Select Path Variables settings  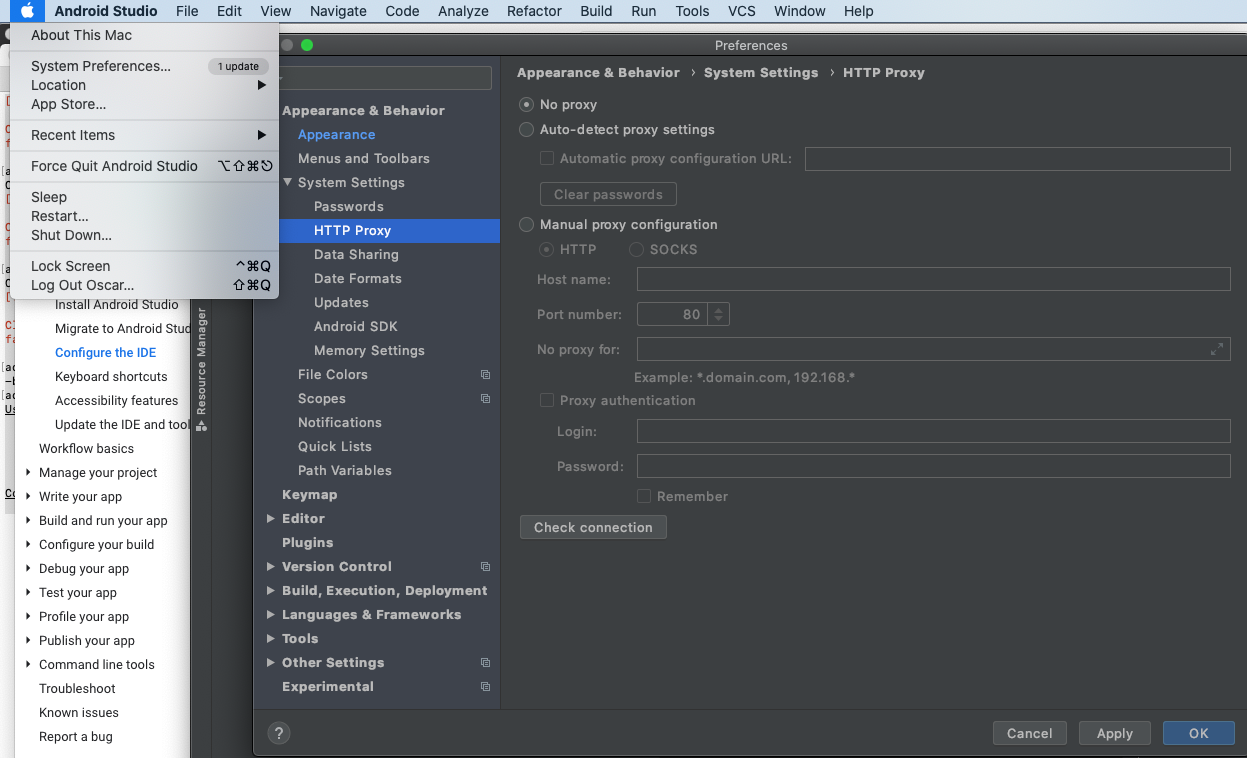[x=345, y=471]
